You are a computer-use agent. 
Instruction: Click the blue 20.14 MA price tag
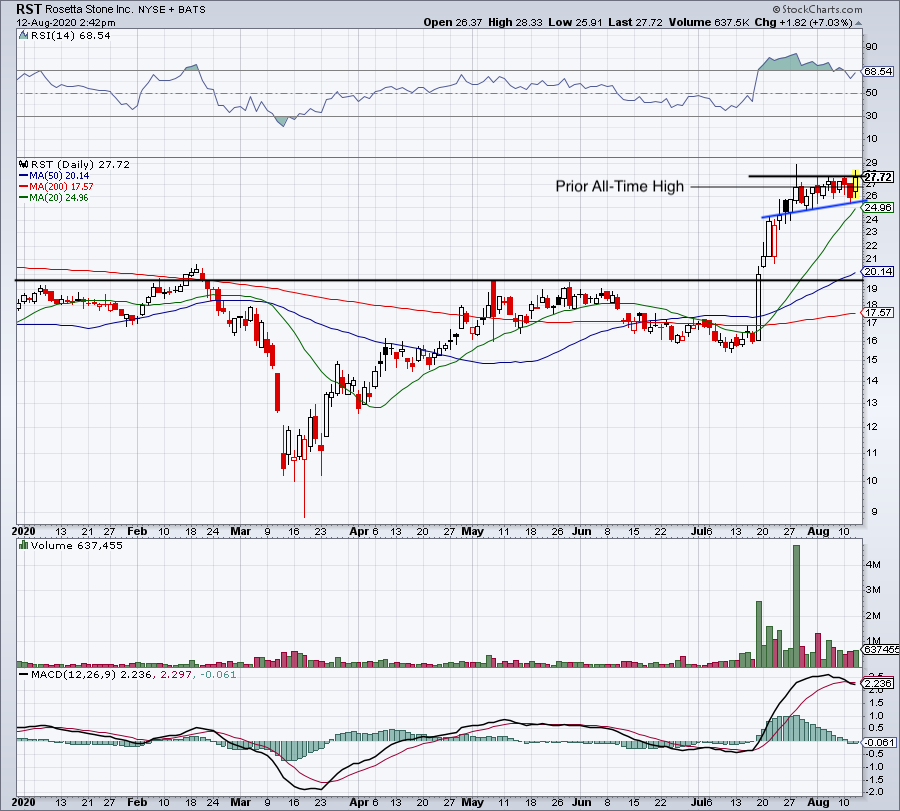click(877, 272)
